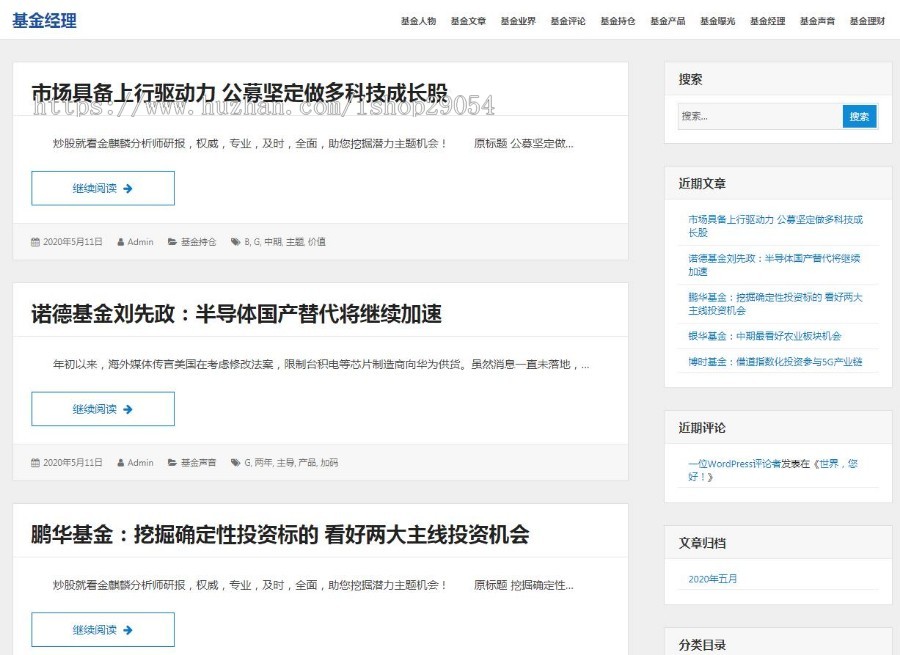Select the 加码 tag under 诺德基金 post
The height and width of the screenshot is (655, 900).
[x=329, y=462]
